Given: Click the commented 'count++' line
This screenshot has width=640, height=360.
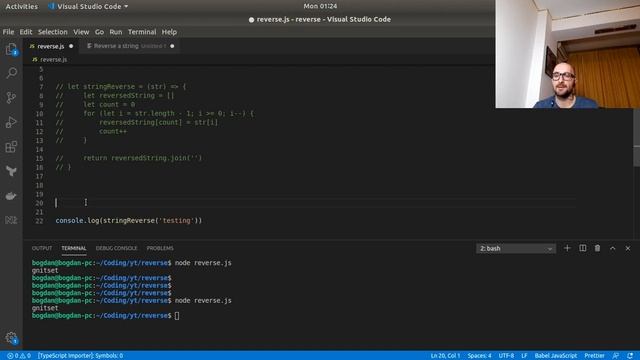Looking at the screenshot, I should pyautogui.click(x=91, y=131).
